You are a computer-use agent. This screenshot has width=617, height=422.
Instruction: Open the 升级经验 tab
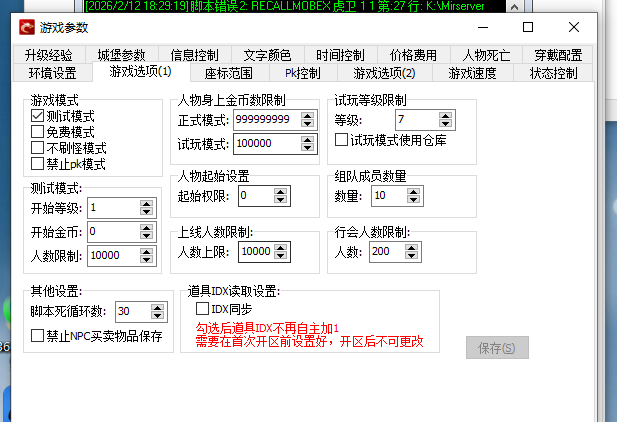[49, 55]
